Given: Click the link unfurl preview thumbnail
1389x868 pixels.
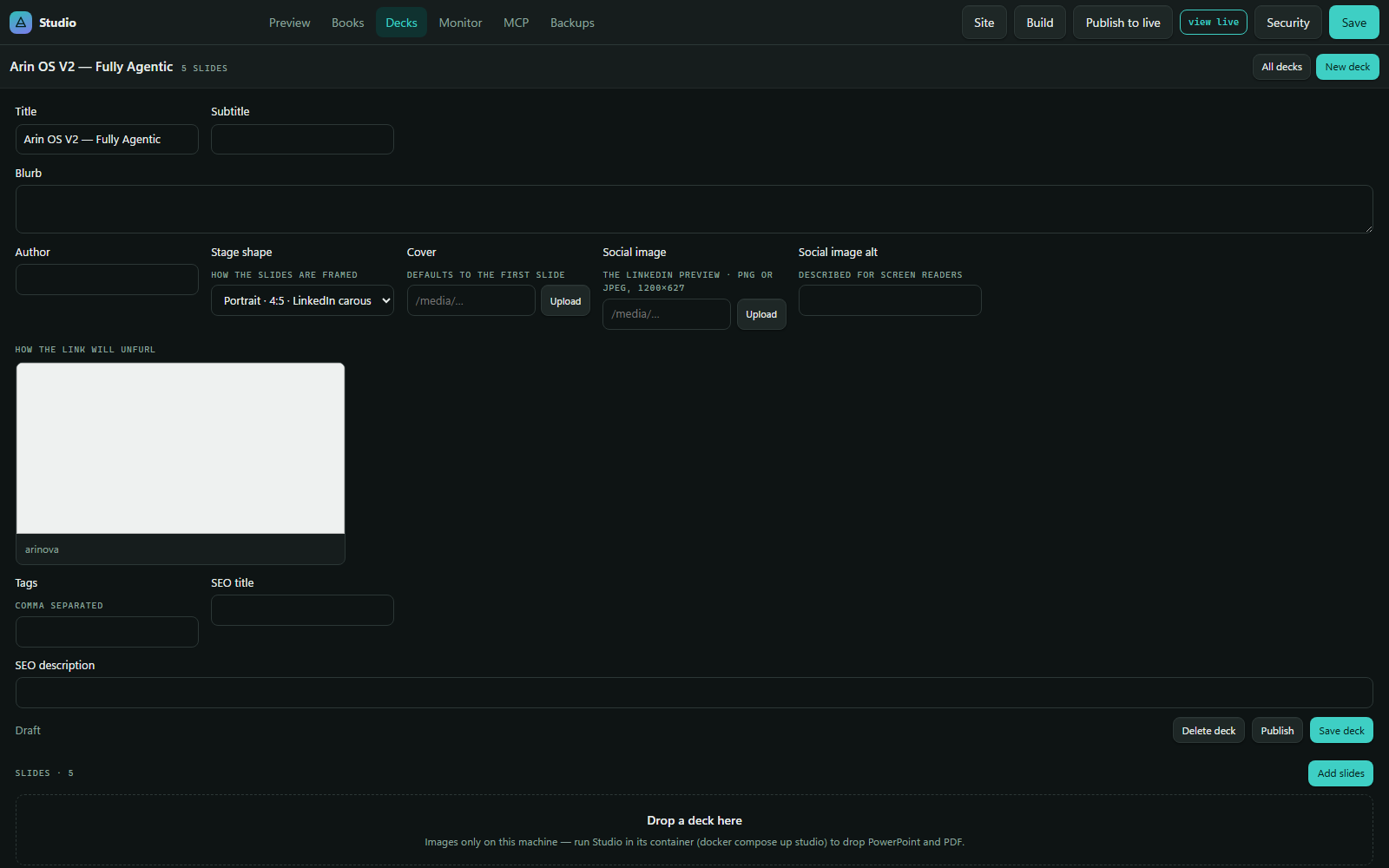Looking at the screenshot, I should (181, 448).
